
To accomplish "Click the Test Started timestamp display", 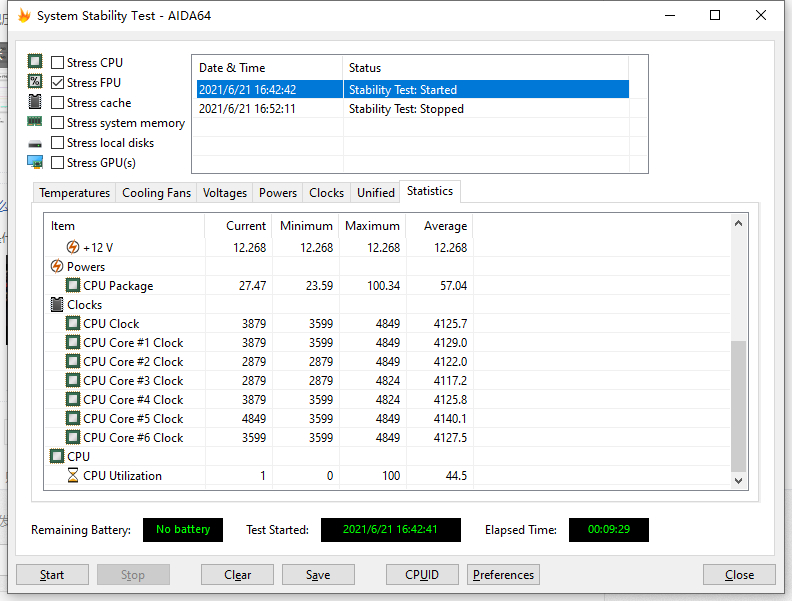I will point(390,529).
